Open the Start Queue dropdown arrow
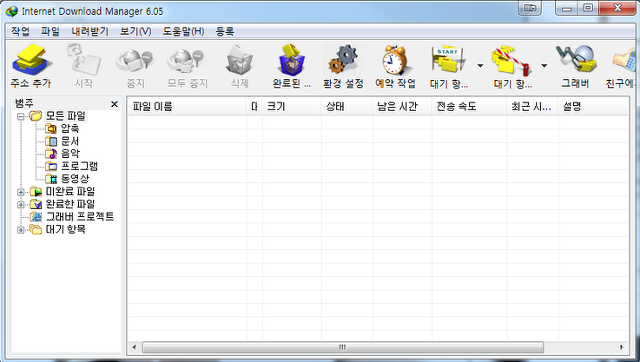The width and height of the screenshot is (640, 362). (x=480, y=65)
